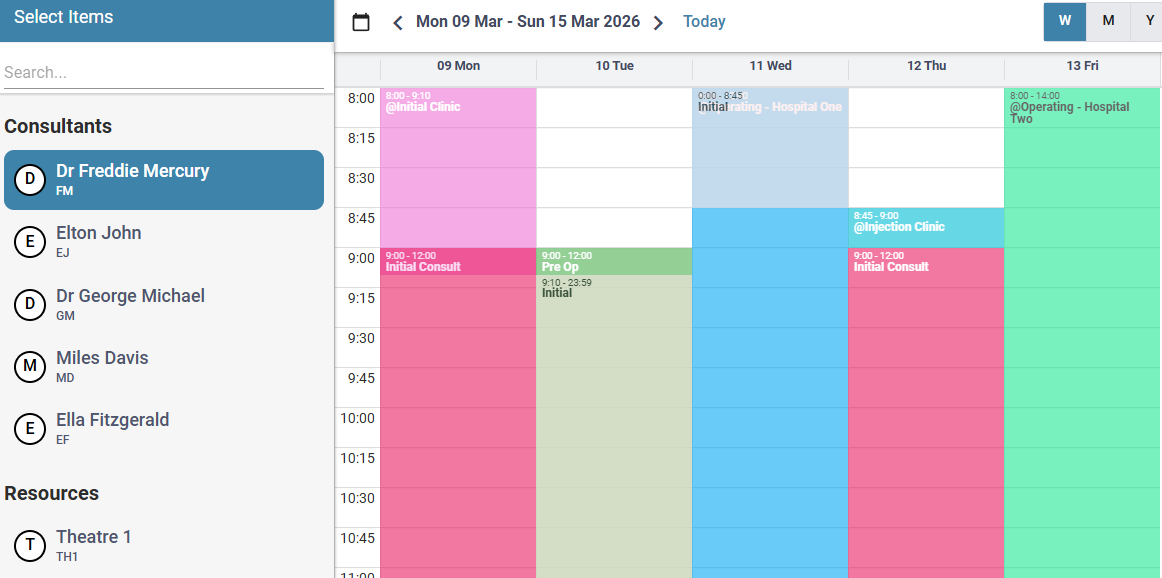The width and height of the screenshot is (1162, 578).
Task: Select Elton John's EJ avatar circle
Action: 29,241
